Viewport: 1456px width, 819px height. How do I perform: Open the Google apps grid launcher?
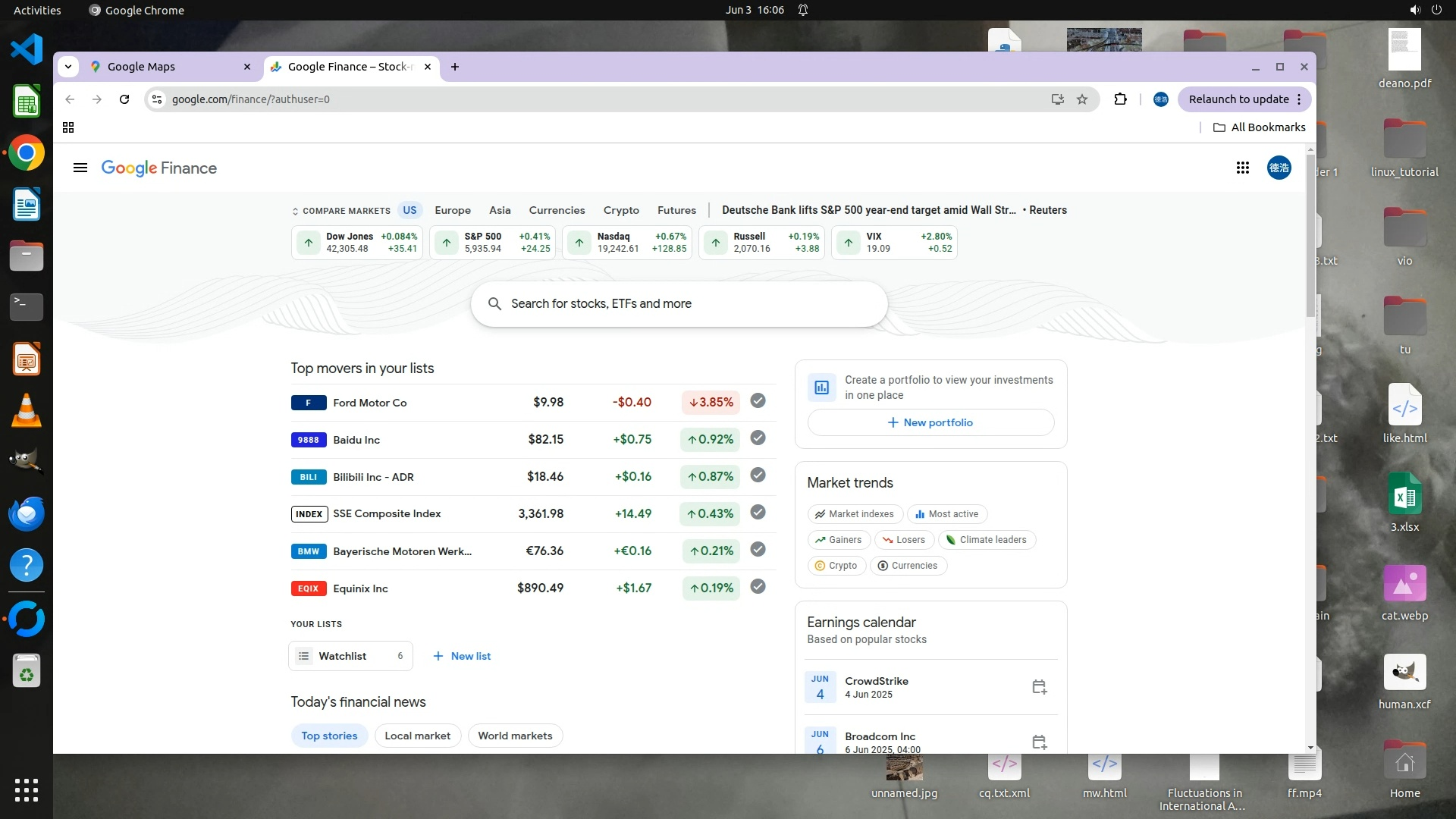pyautogui.click(x=1242, y=168)
